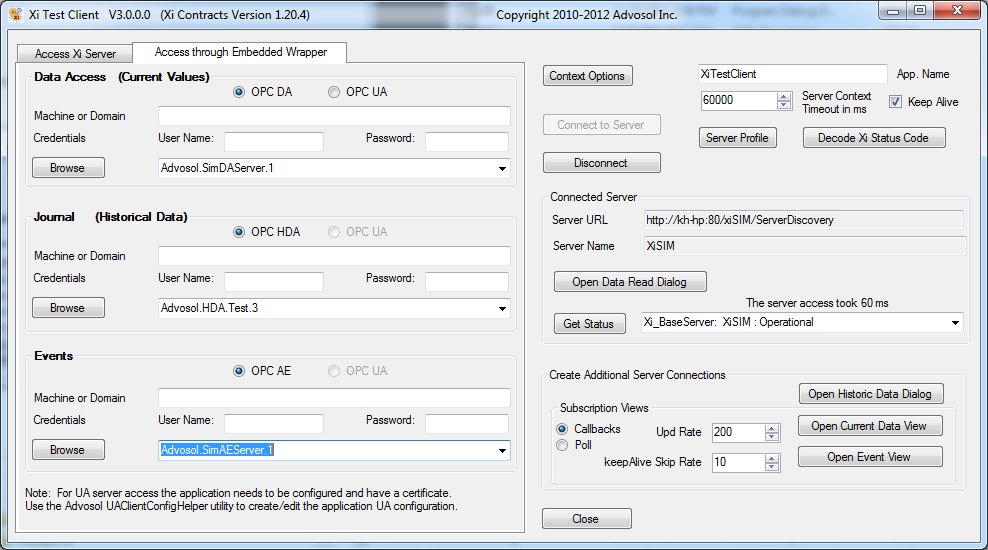
Task: Minimize the Xi Test Client window
Action: pos(893,11)
